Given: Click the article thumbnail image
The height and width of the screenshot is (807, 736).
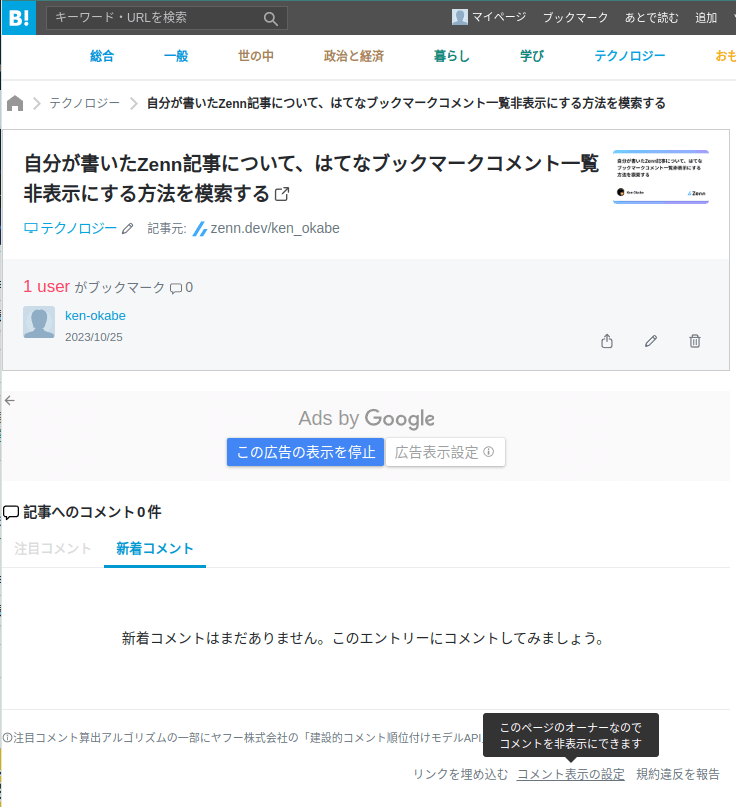Looking at the screenshot, I should pyautogui.click(x=661, y=177).
